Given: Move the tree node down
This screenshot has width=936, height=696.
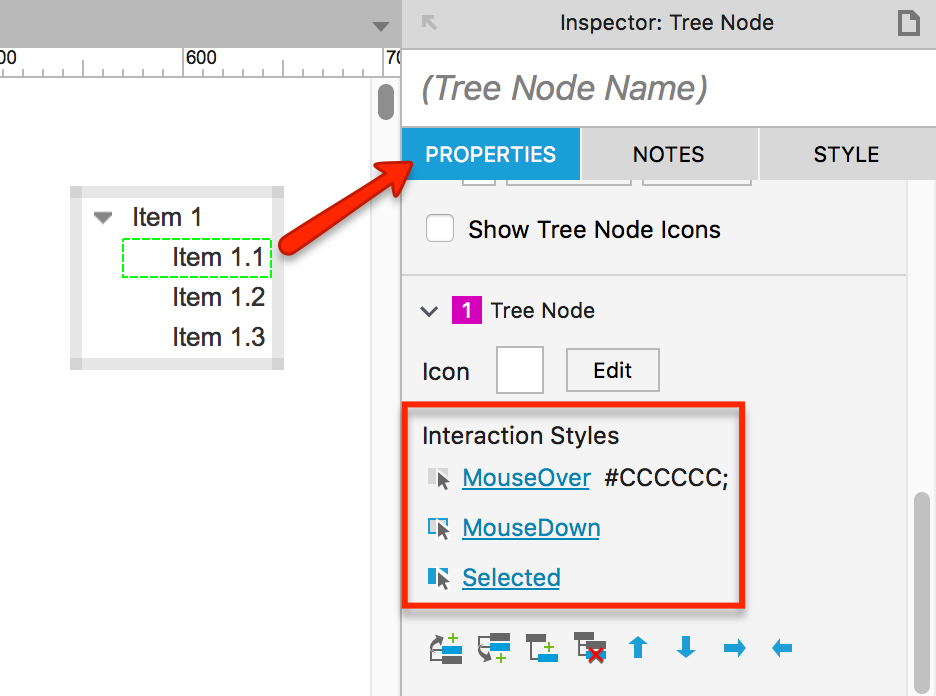Looking at the screenshot, I should pyautogui.click(x=685, y=648).
